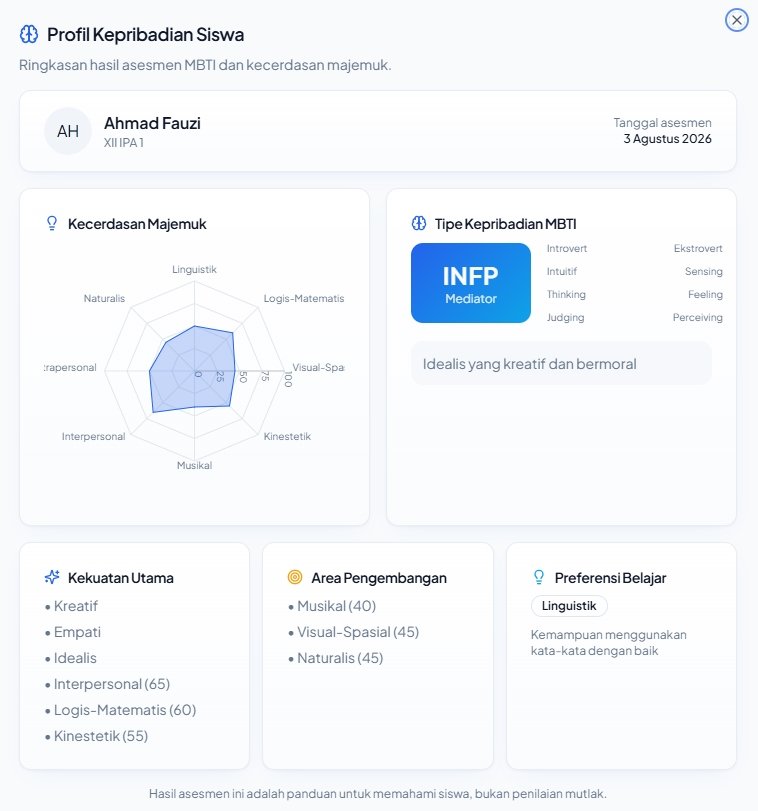
Task: Click the assessment date 3 Agustus 2026
Action: point(667,139)
